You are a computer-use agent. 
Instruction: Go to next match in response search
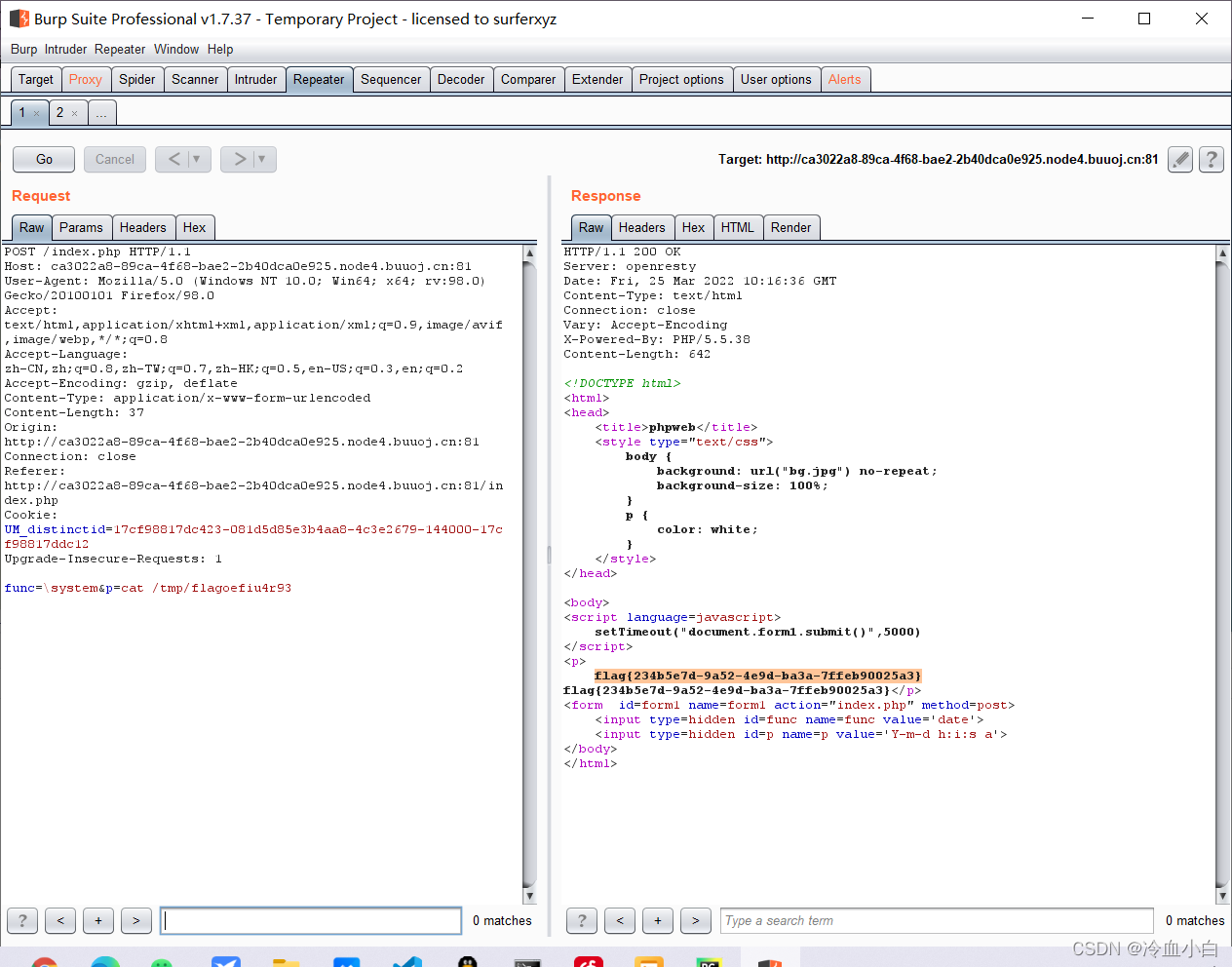[x=696, y=920]
